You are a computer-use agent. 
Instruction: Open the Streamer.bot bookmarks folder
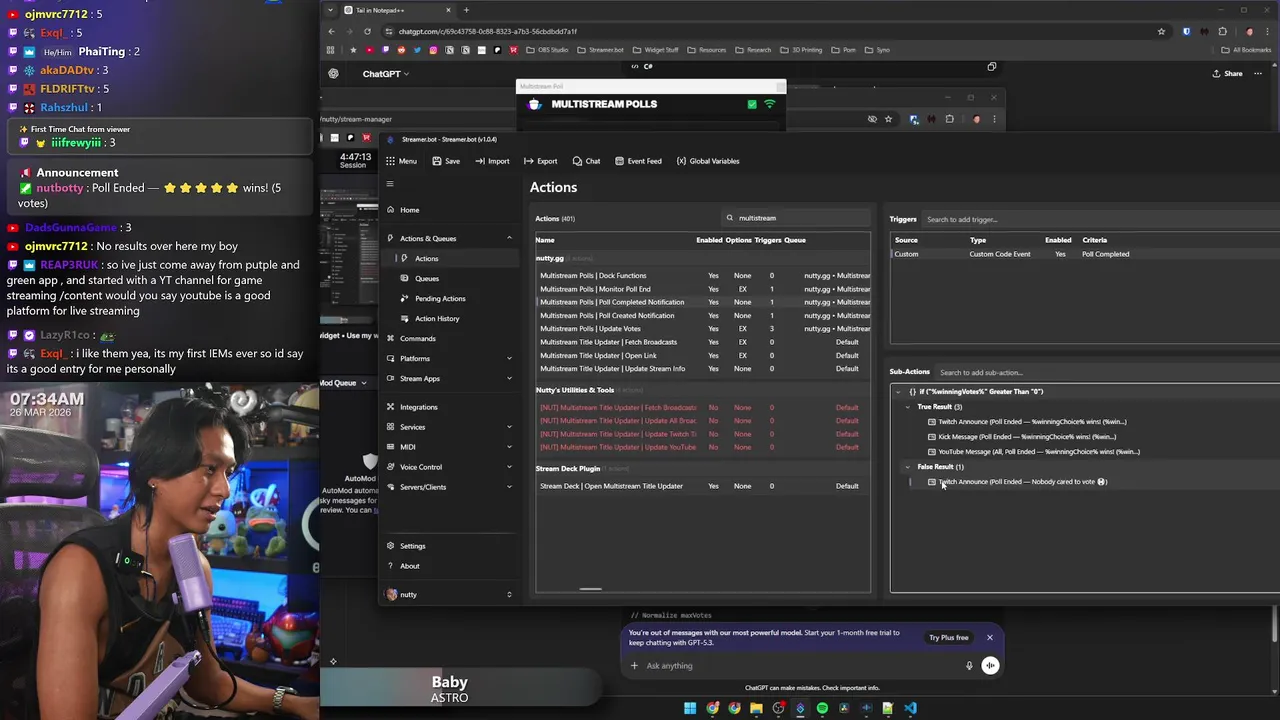pyautogui.click(x=600, y=50)
